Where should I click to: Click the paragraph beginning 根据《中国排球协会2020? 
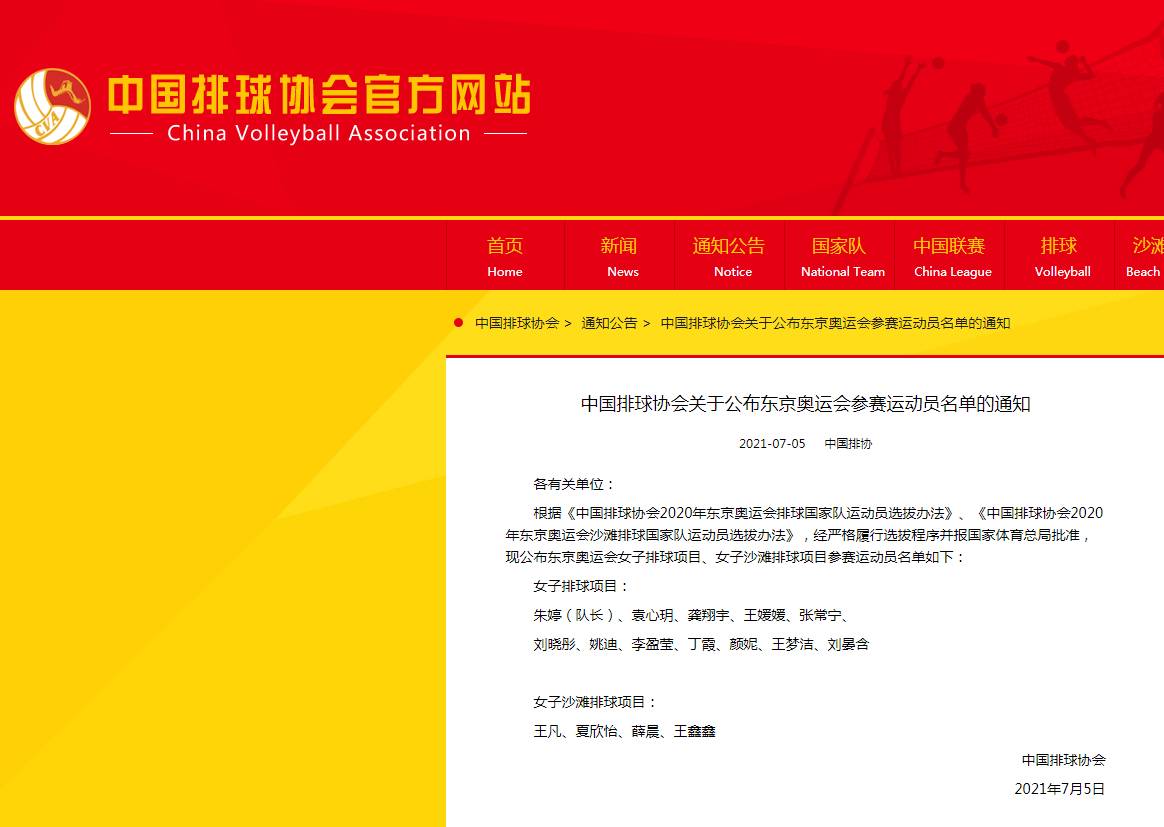804,535
